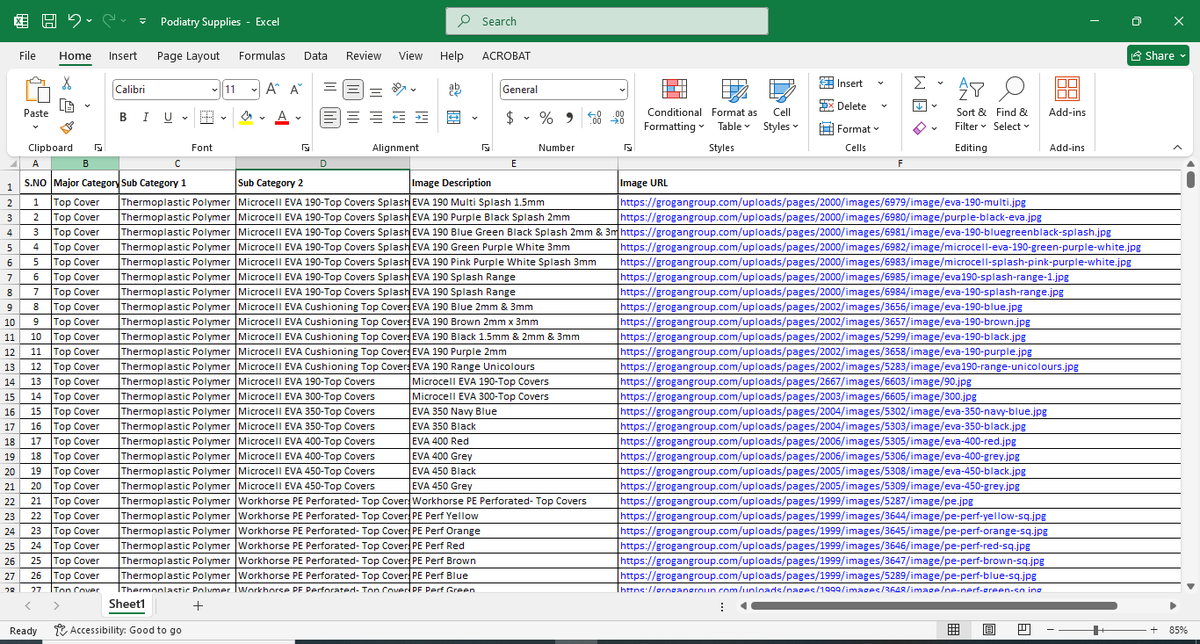Viewport: 1200px width, 644px height.
Task: Open Format as Table dropdown
Action: pyautogui.click(x=735, y=105)
